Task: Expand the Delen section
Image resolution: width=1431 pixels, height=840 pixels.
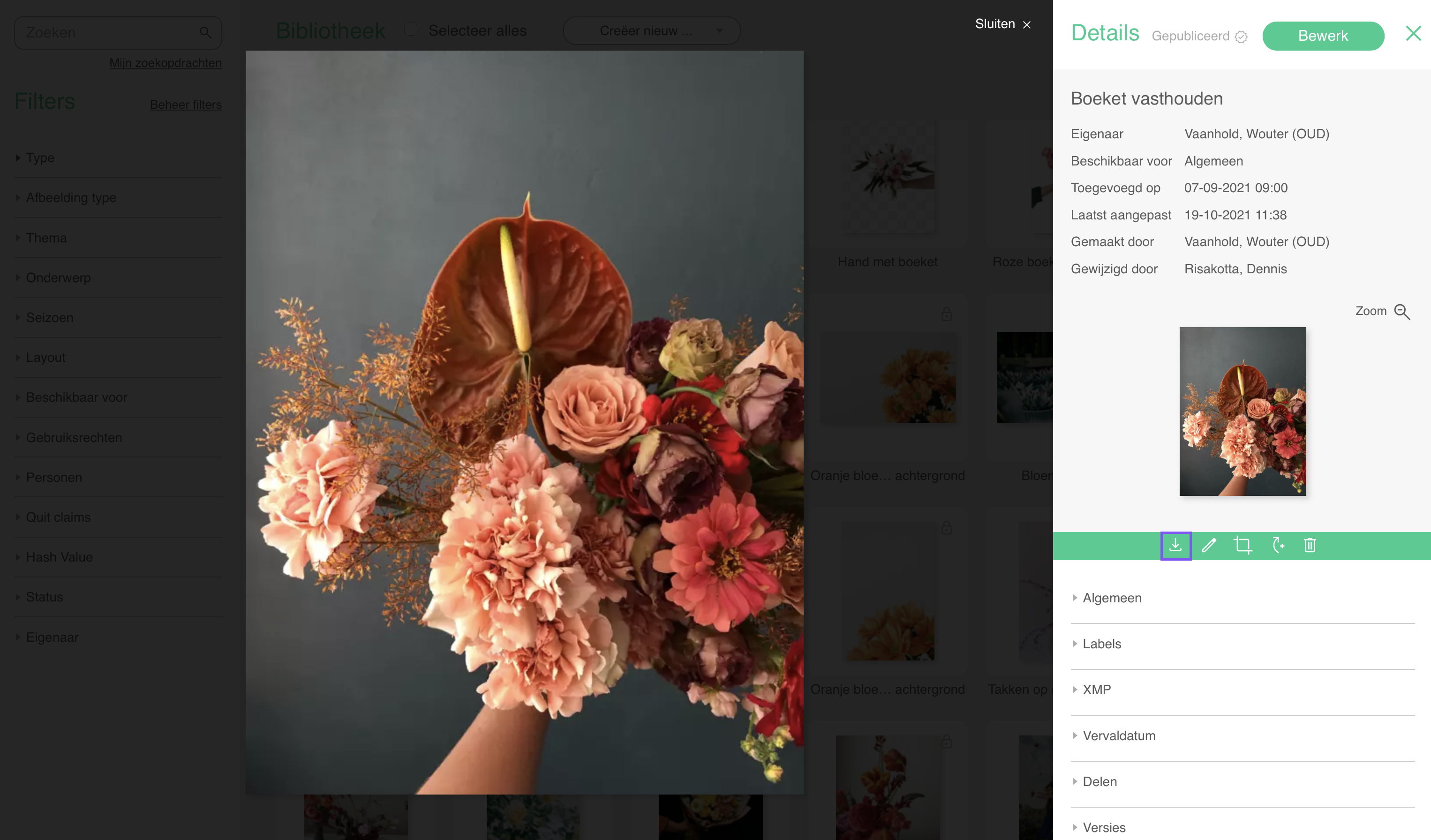Action: click(x=1243, y=781)
